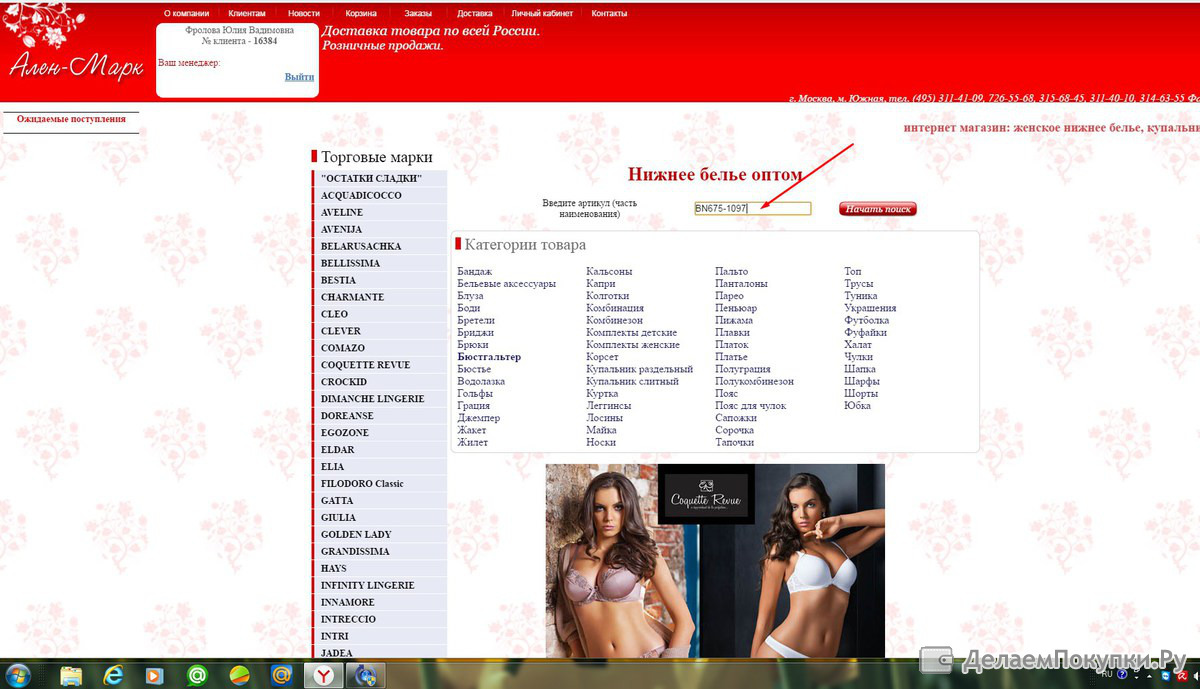Image resolution: width=1200 pixels, height=689 pixels.
Task: Open category Чулки
Action: coord(858,357)
